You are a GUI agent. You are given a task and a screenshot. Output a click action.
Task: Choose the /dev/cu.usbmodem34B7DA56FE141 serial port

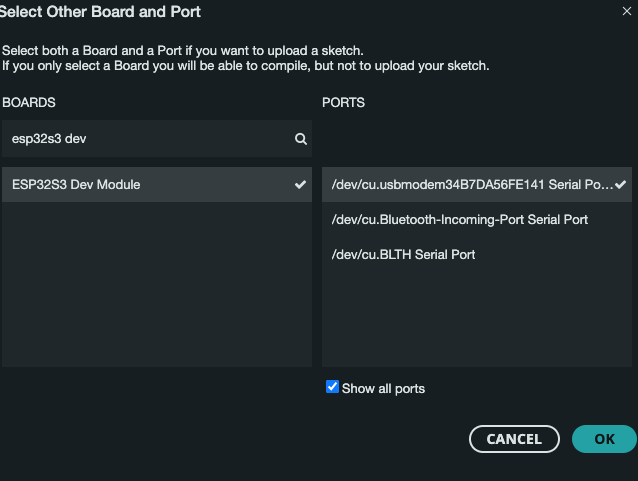(x=468, y=185)
